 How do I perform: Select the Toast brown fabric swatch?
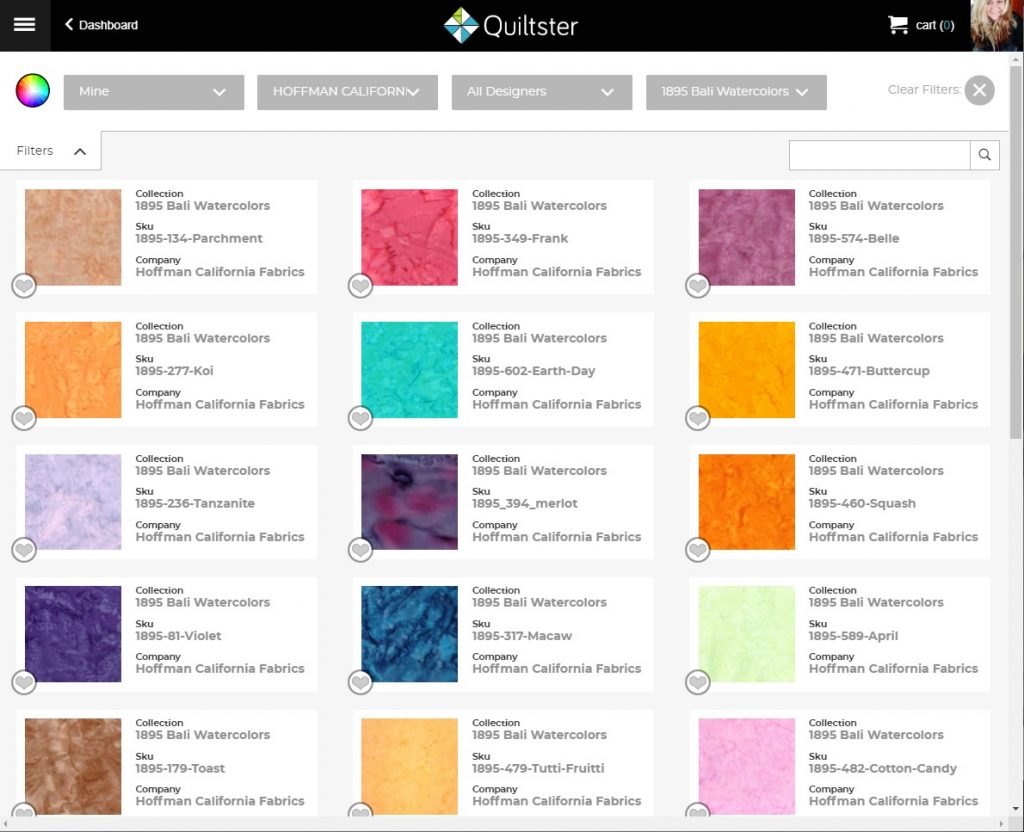[x=73, y=767]
